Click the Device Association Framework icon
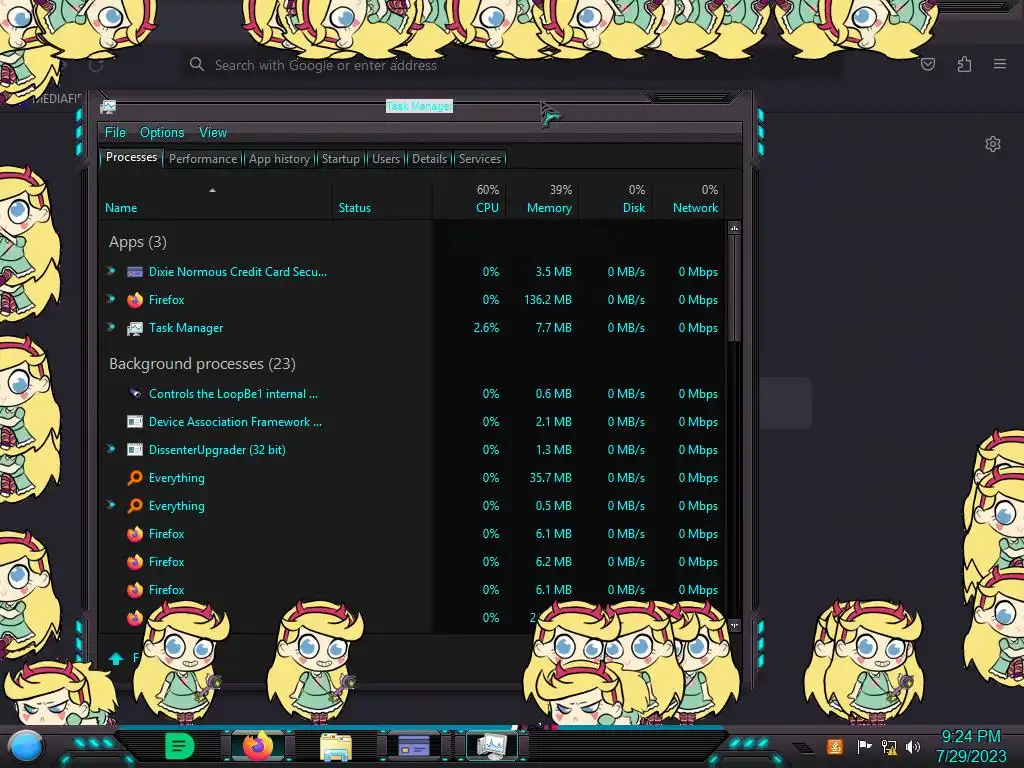The width and height of the screenshot is (1024, 768). coord(135,422)
